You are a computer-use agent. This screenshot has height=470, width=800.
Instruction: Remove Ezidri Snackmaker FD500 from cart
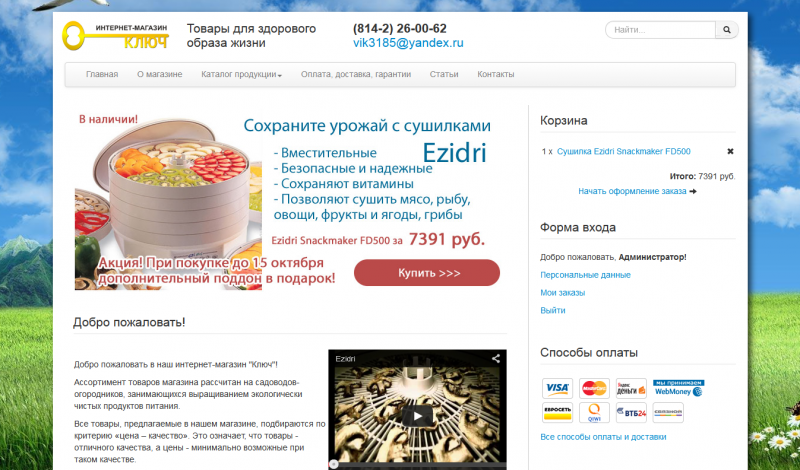tap(730, 151)
